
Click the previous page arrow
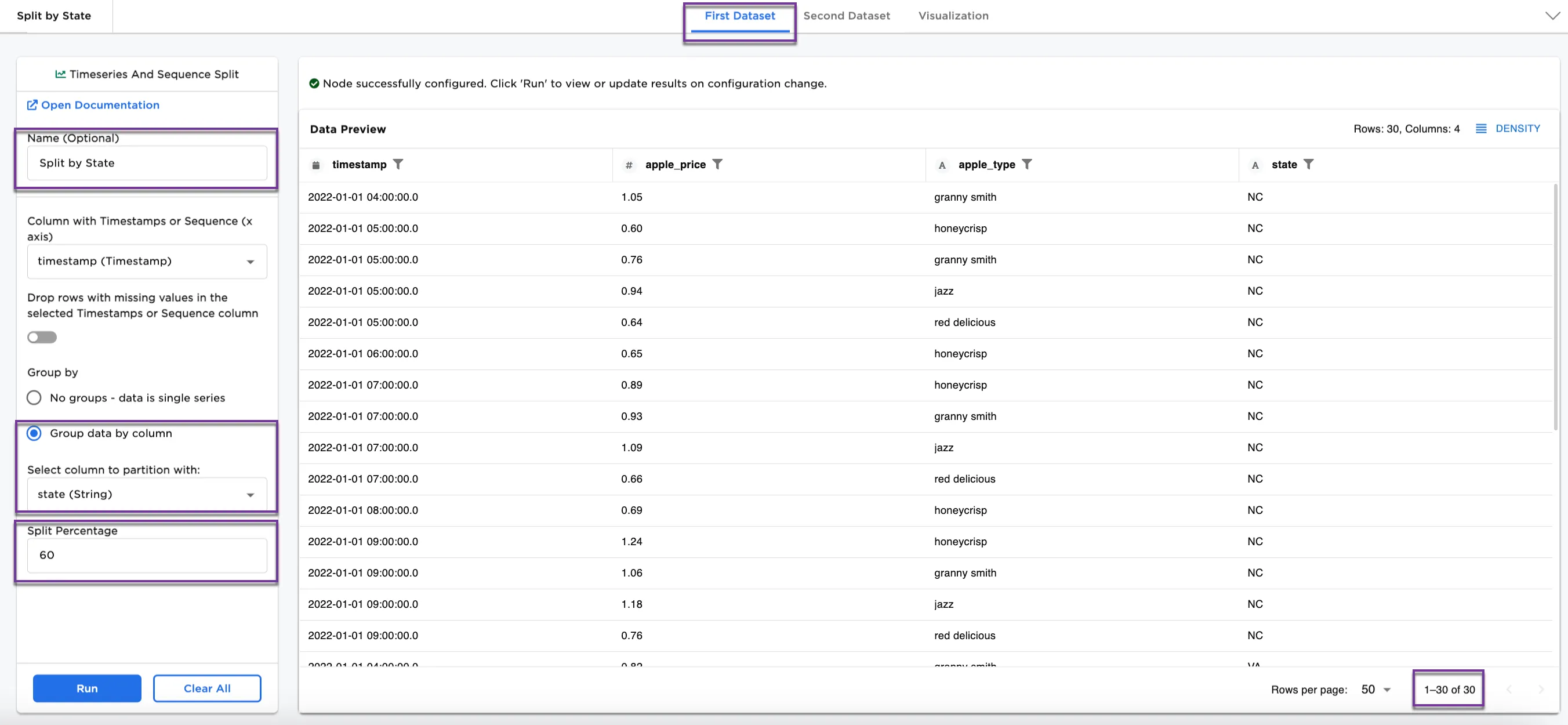pos(1509,689)
